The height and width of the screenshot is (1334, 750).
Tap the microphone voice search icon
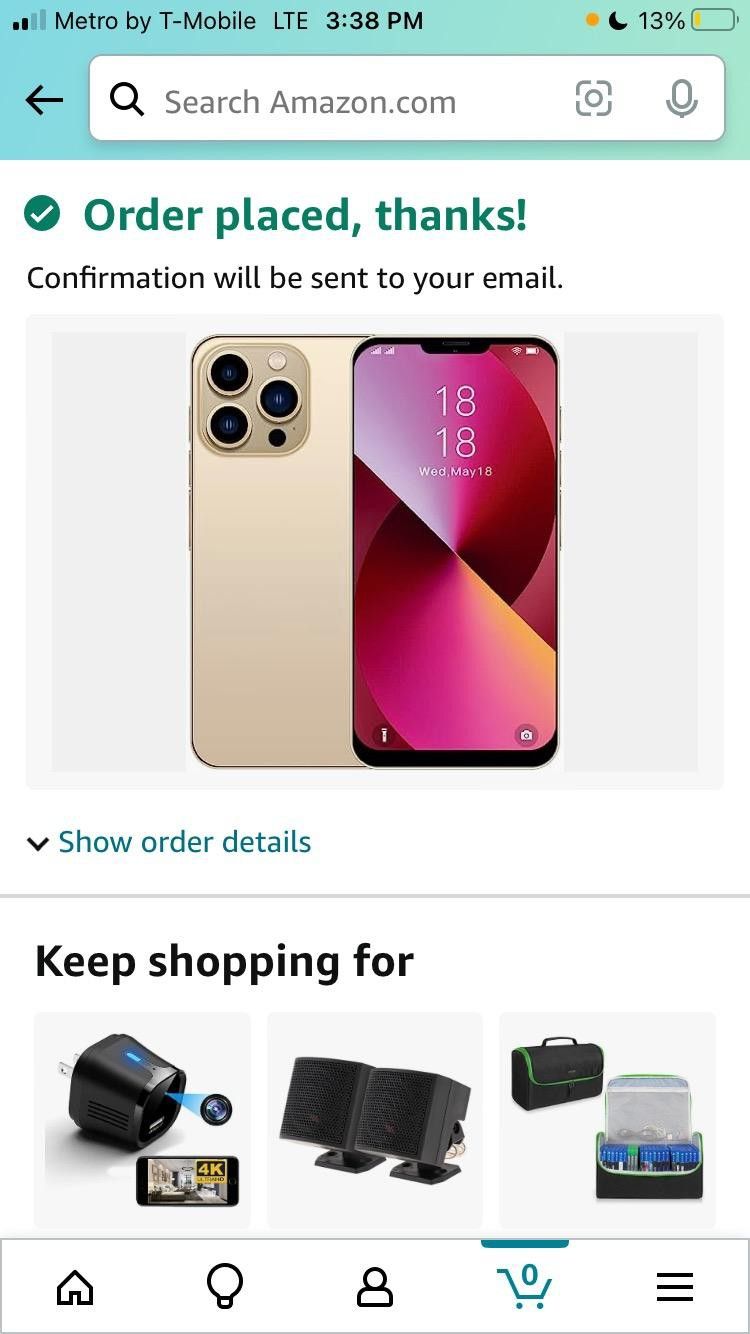pyautogui.click(x=681, y=99)
